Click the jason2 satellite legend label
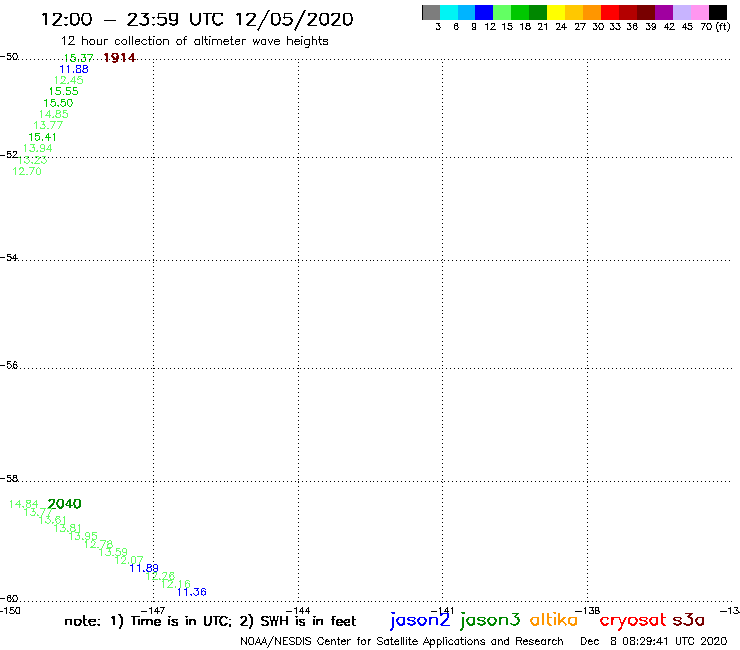Screen dimensions: 740x650 (420, 620)
